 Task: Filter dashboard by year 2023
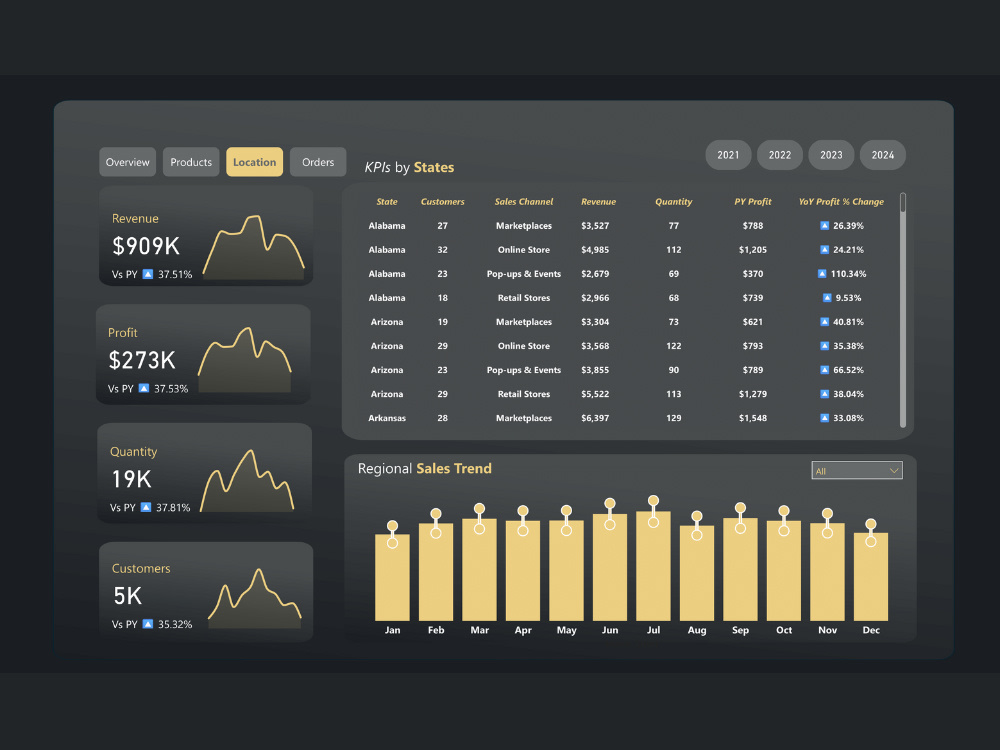(831, 155)
